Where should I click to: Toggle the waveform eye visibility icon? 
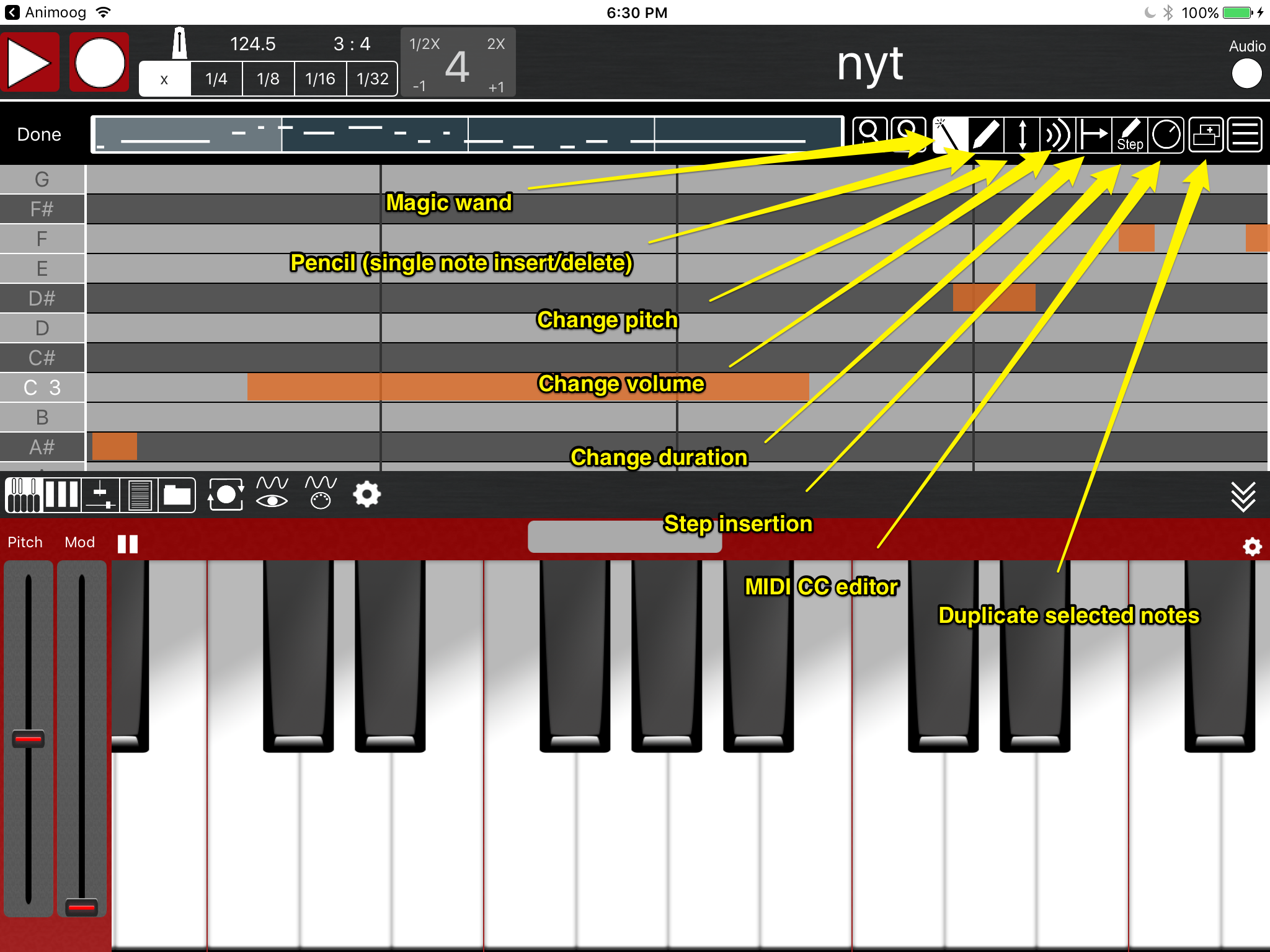[x=272, y=493]
